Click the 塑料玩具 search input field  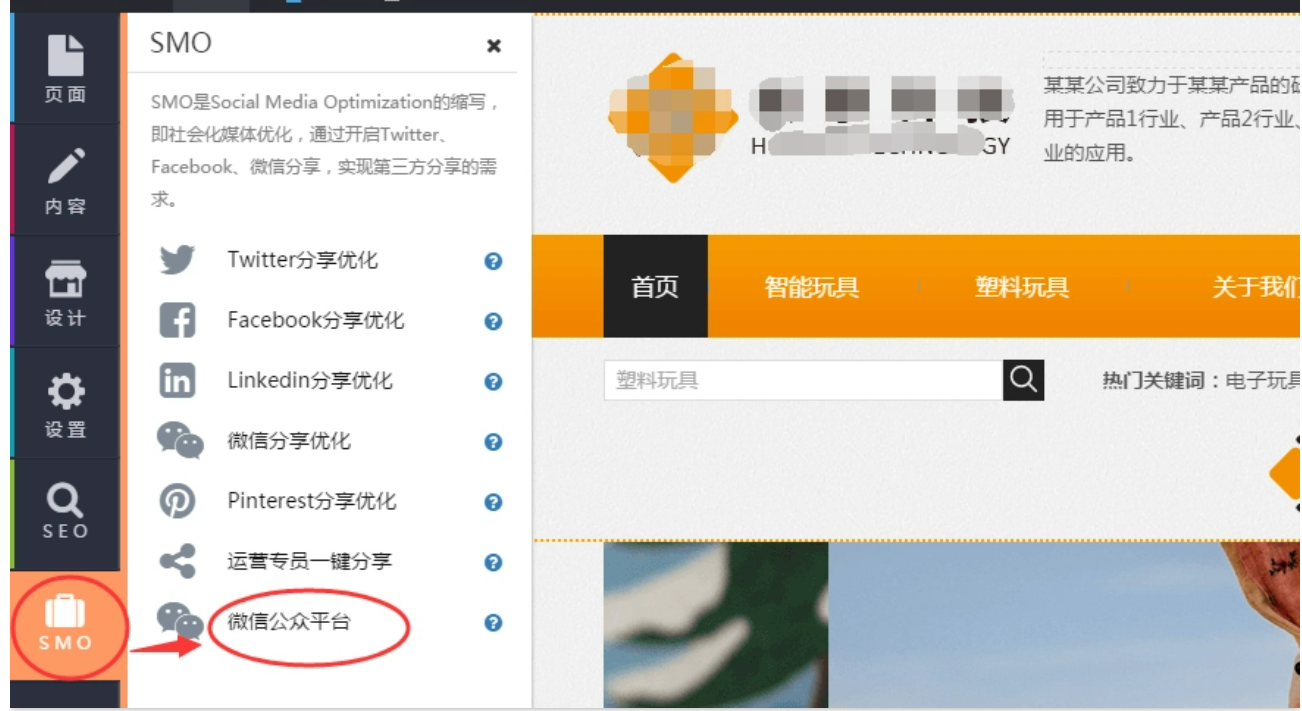coord(802,381)
